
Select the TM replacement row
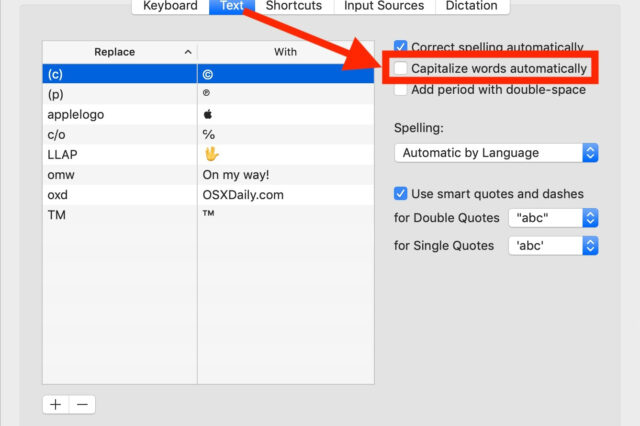tap(208, 215)
